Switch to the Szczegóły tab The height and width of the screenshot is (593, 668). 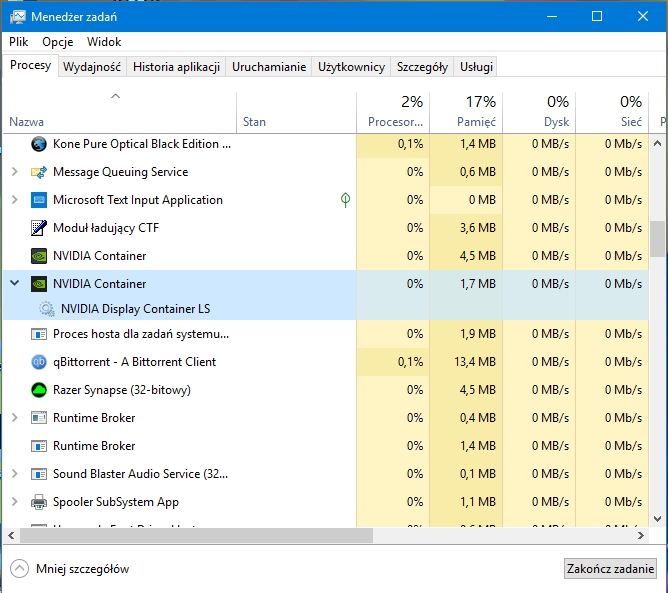422,67
